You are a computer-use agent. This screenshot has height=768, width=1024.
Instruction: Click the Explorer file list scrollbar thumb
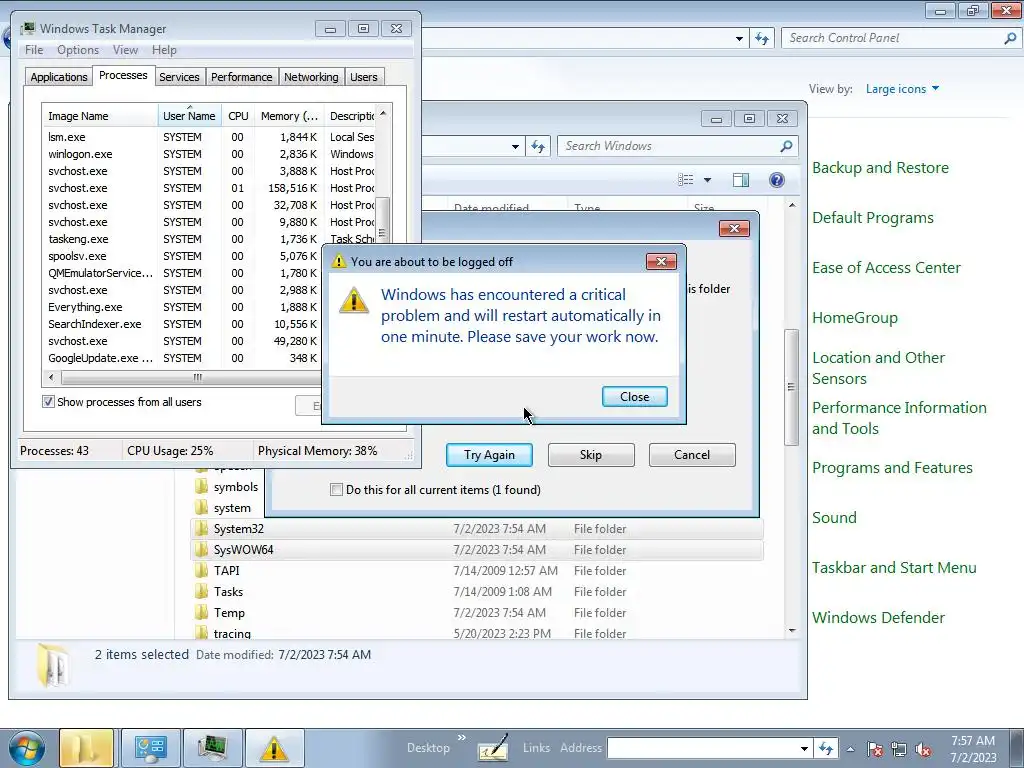[x=792, y=387]
